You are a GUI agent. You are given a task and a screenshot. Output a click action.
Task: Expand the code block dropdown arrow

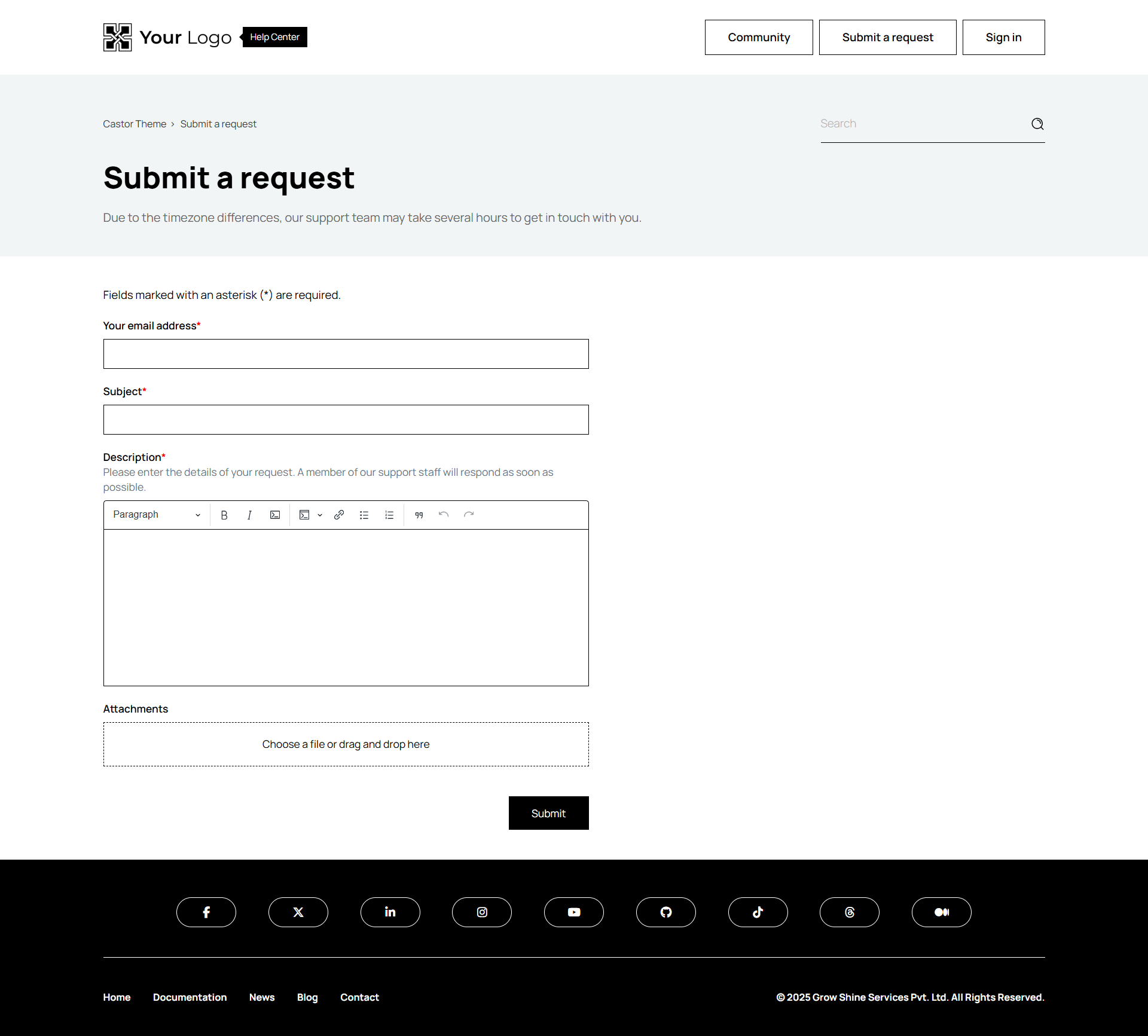(320, 515)
